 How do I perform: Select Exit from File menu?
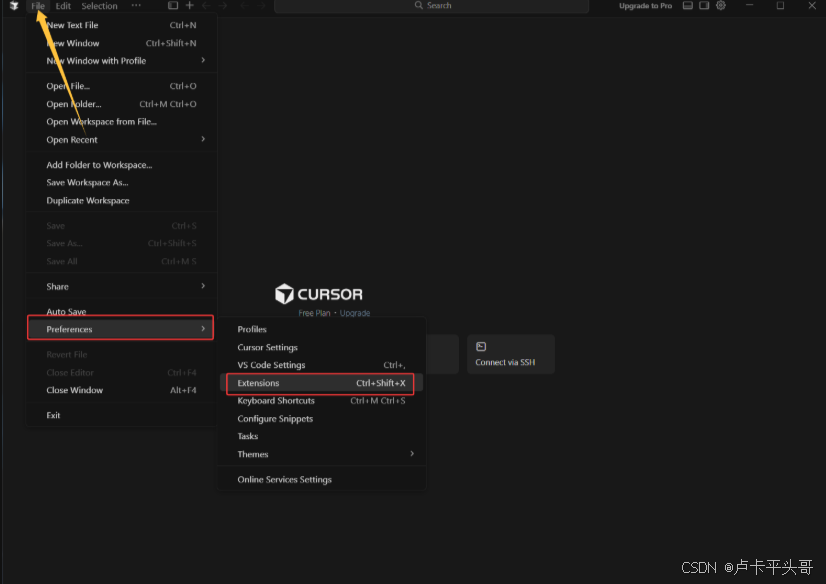pyautogui.click(x=121, y=415)
